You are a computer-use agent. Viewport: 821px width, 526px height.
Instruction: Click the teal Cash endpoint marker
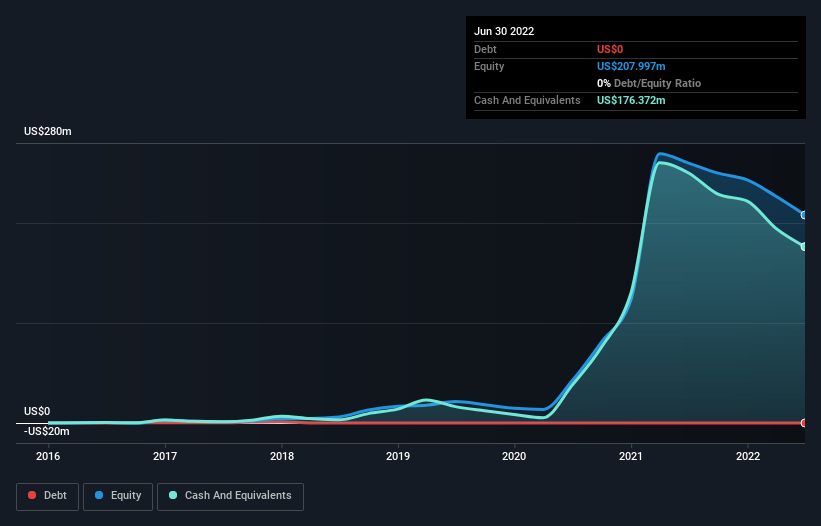coord(804,247)
